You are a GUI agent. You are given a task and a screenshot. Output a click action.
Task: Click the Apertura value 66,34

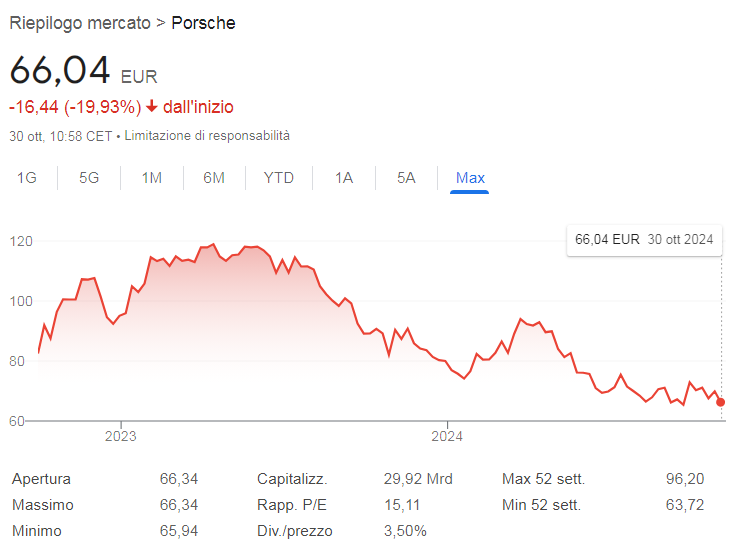click(x=179, y=479)
